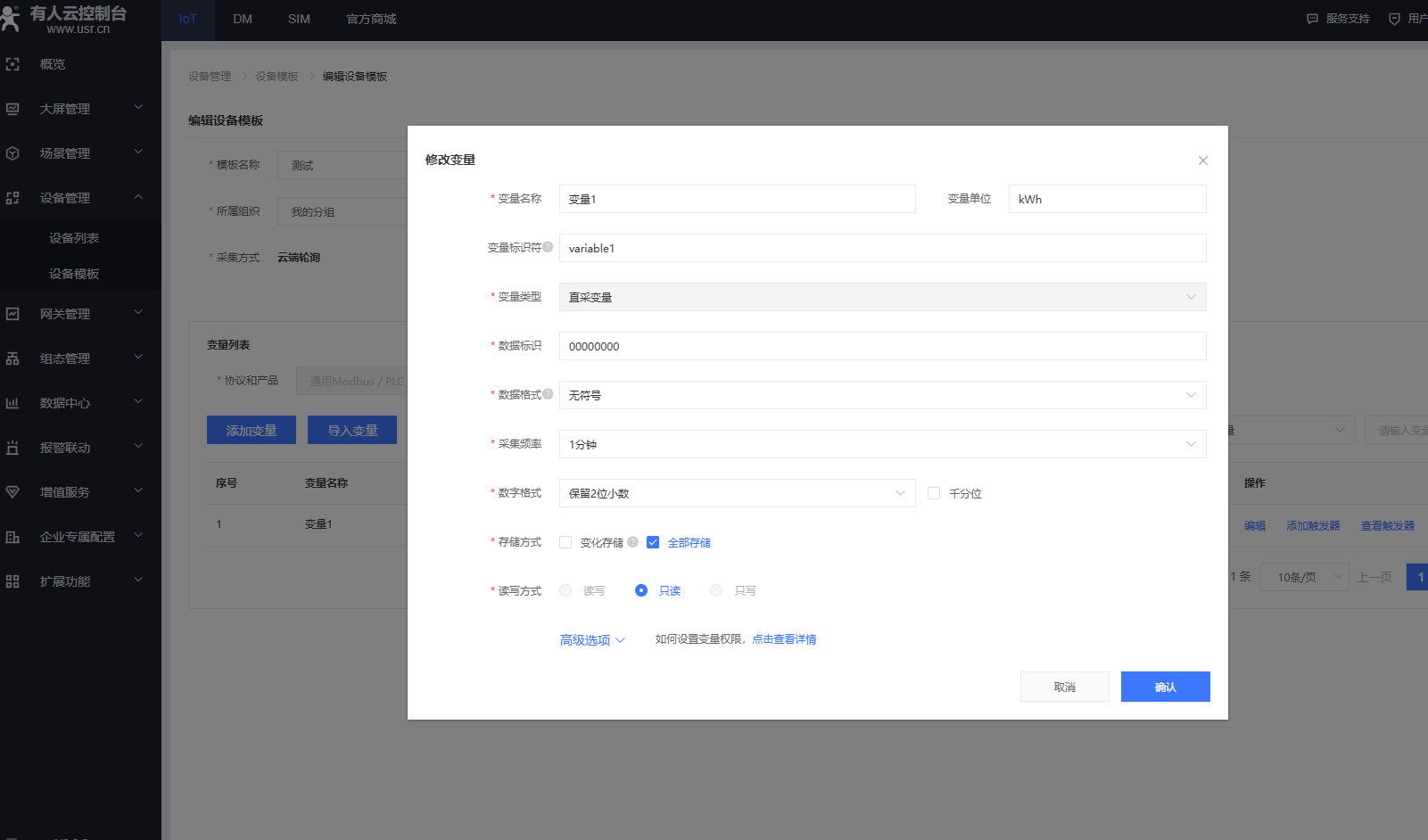
Task: Click the 变量单位 input field
Action: pyautogui.click(x=1107, y=199)
